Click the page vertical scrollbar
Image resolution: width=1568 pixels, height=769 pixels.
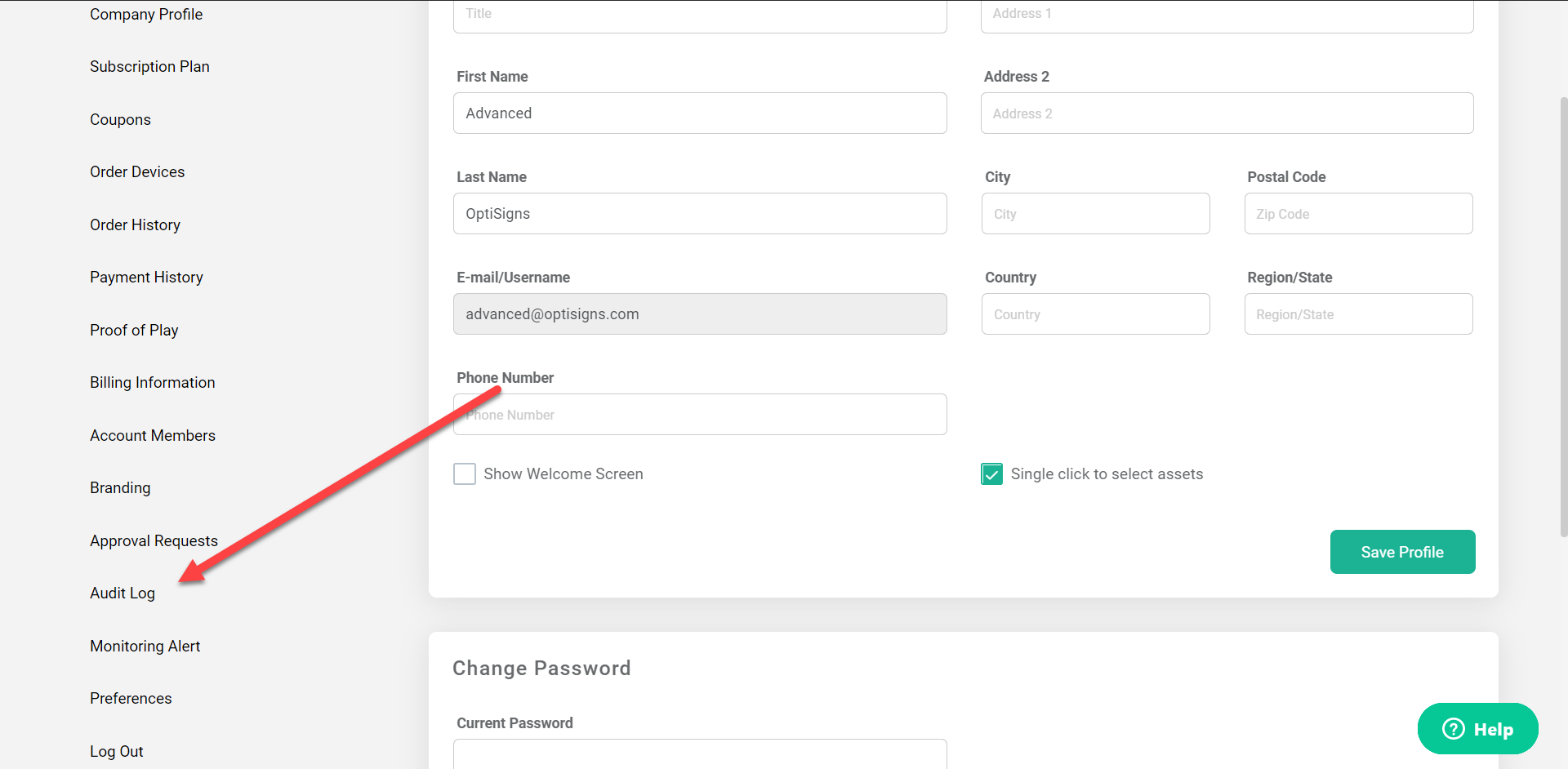pyautogui.click(x=1563, y=318)
